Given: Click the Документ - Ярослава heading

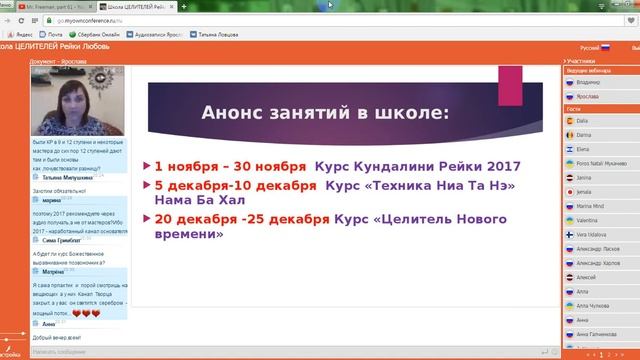Looking at the screenshot, I should 58,62.
